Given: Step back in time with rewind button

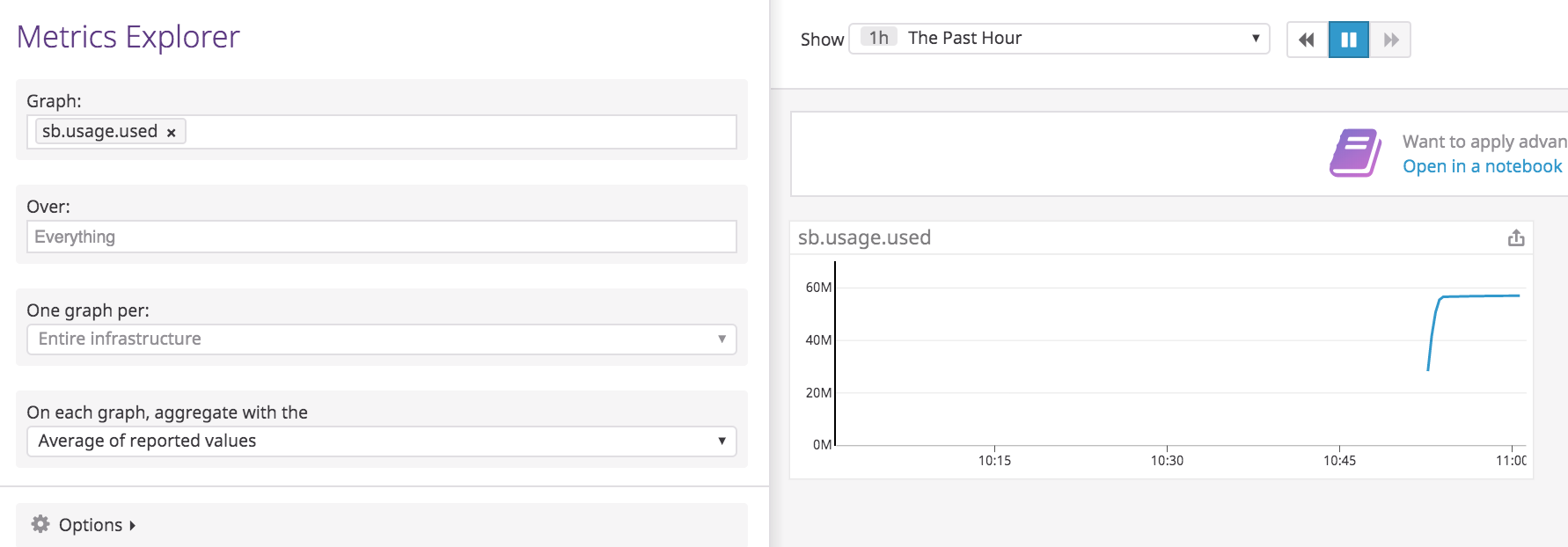Looking at the screenshot, I should 1307,40.
